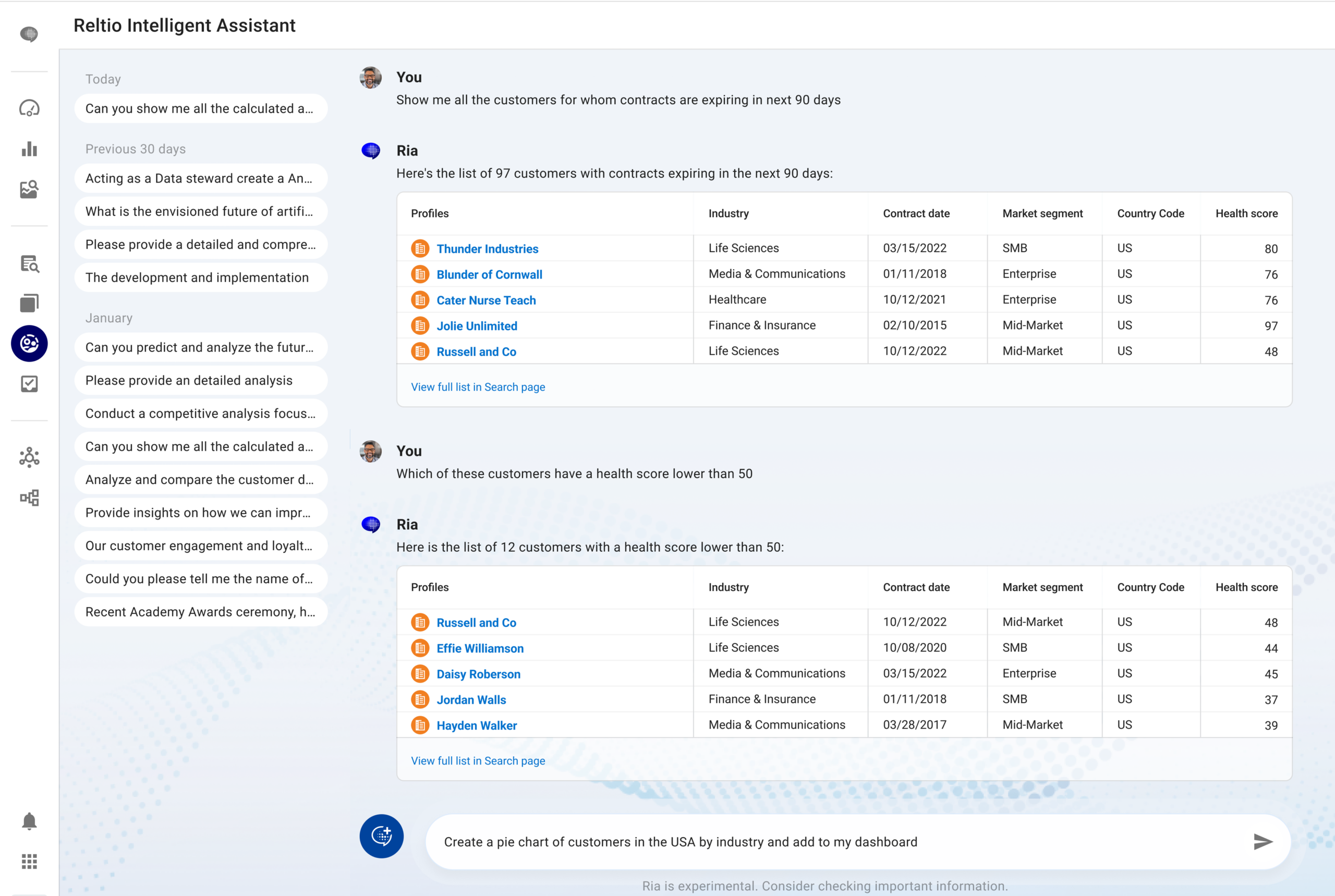Select Can you predict and analyze future conversation

(200, 347)
